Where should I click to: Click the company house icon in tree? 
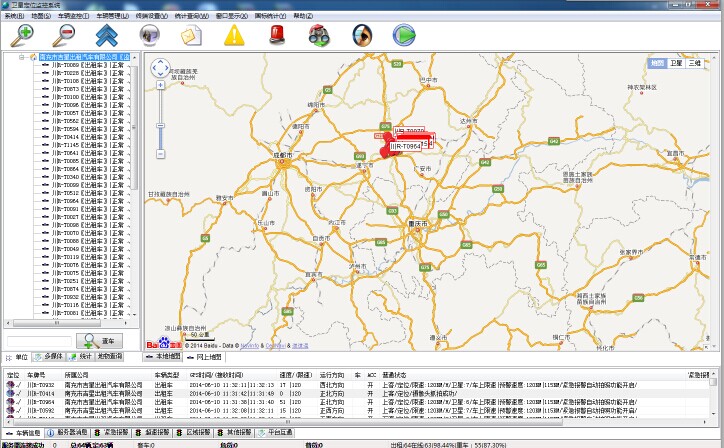point(33,57)
